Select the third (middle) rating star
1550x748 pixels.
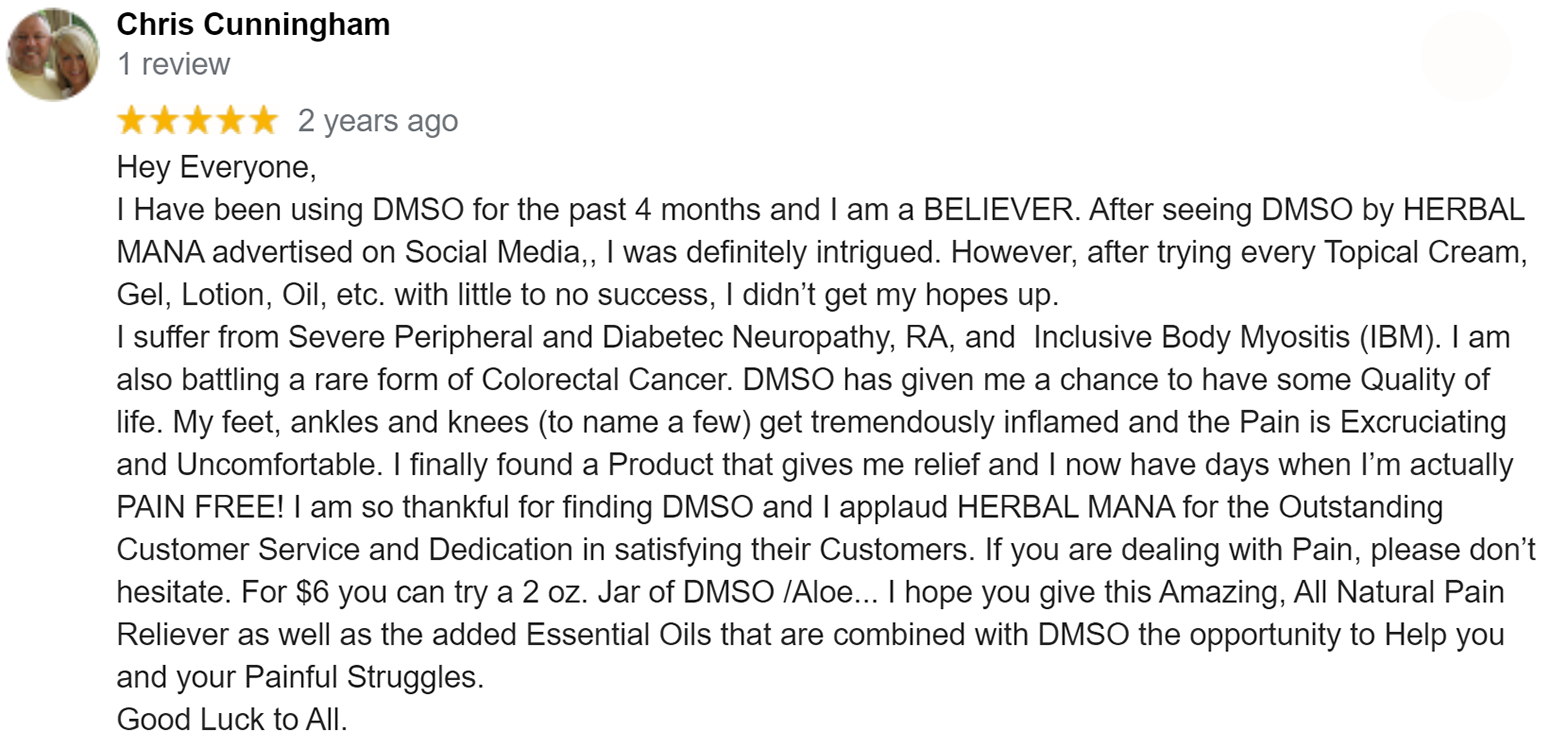point(198,121)
